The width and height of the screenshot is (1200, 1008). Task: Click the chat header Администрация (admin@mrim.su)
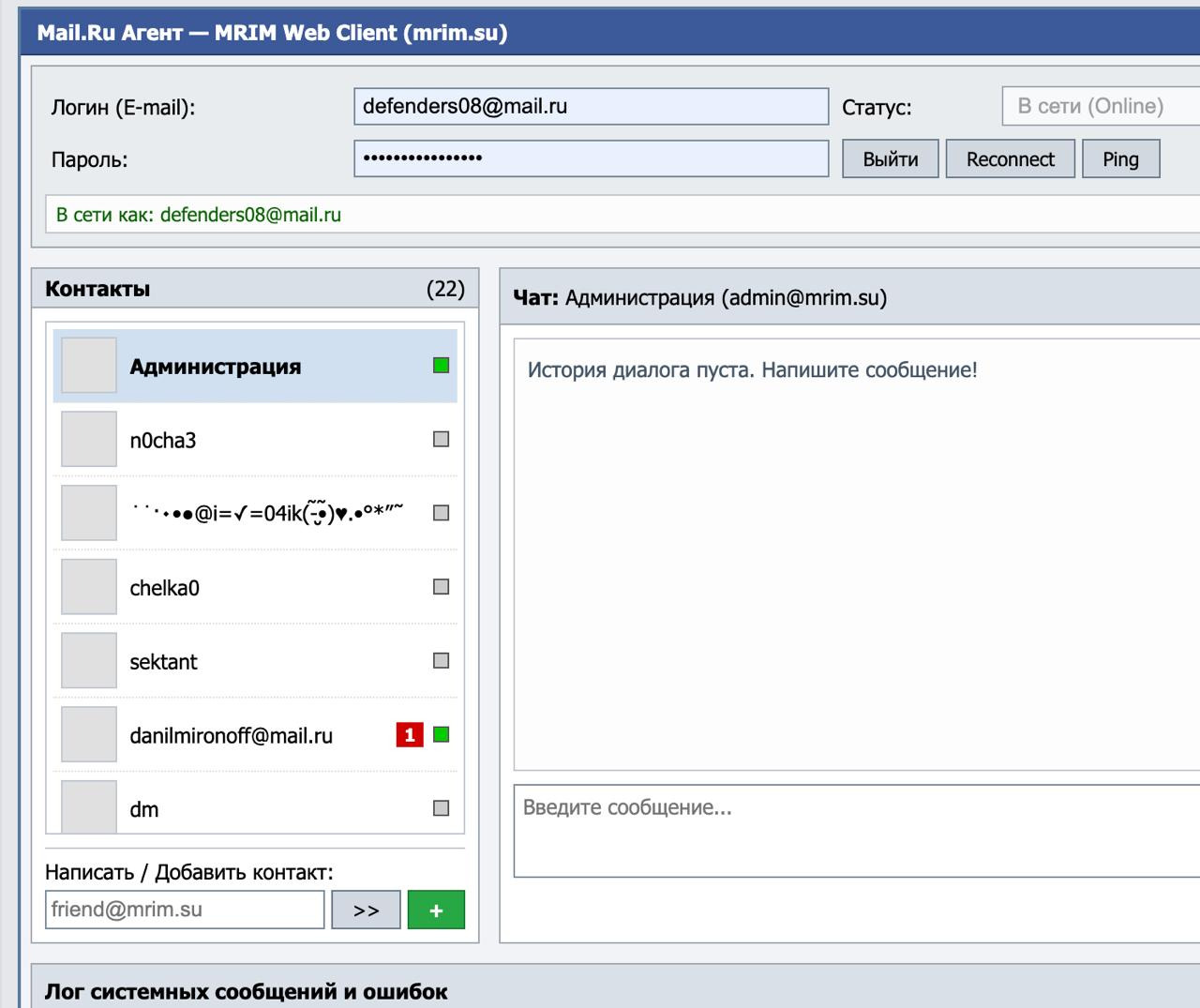726,298
